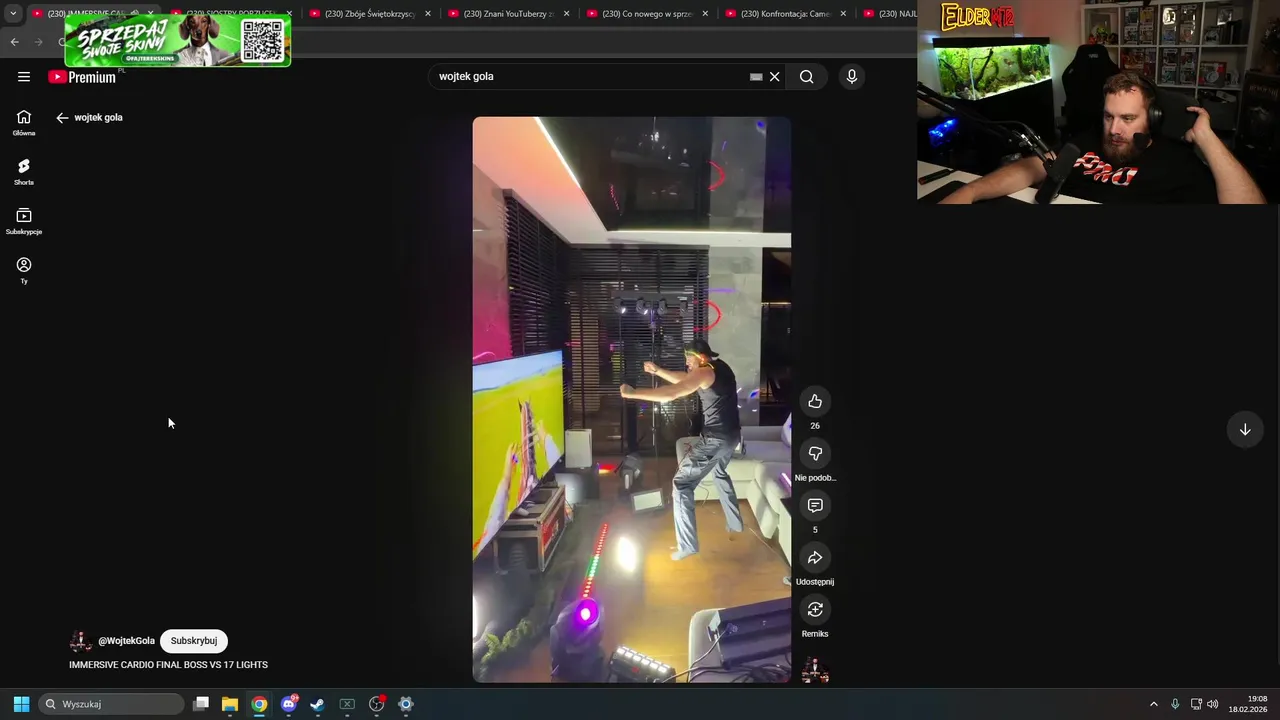Open the on-screen keyboard icon in the search box
This screenshot has width=1280, height=720.
click(756, 76)
